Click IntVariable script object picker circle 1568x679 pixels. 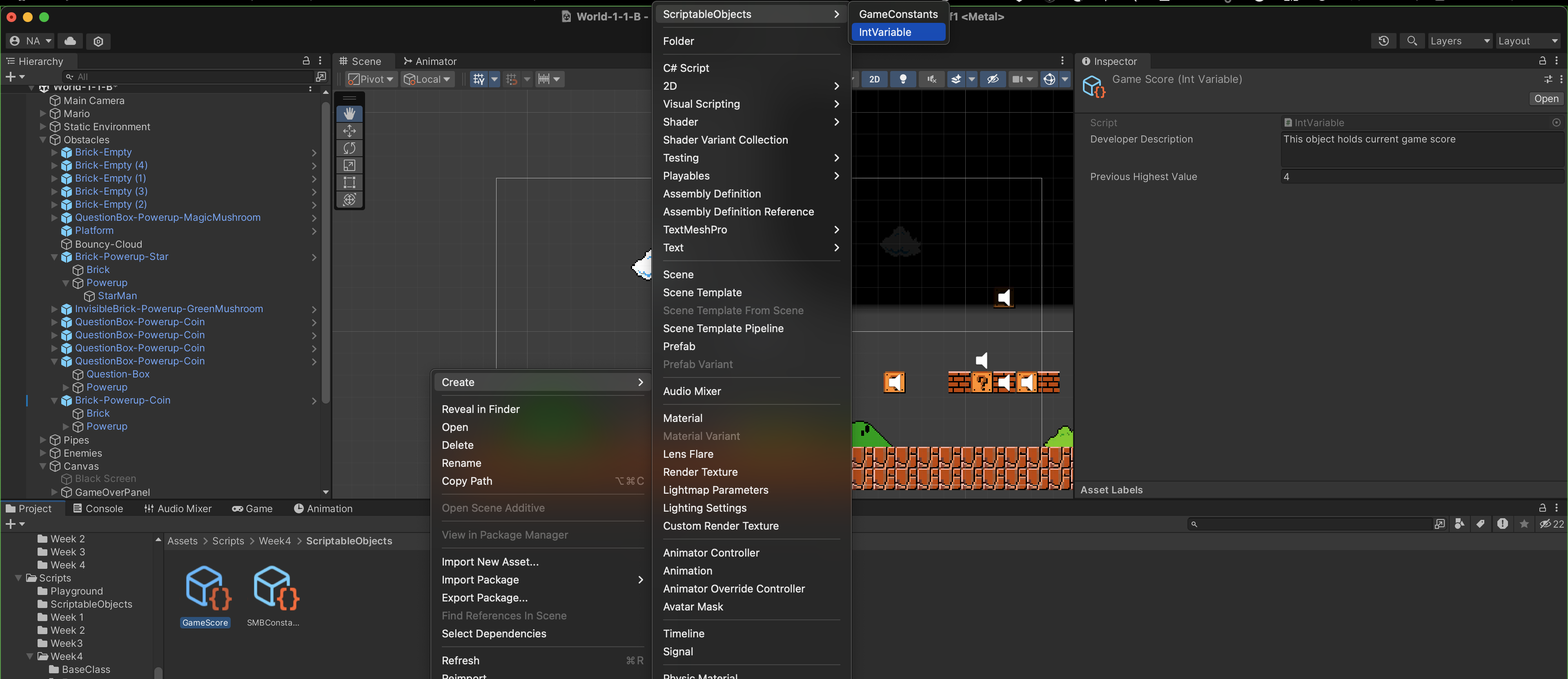1556,122
